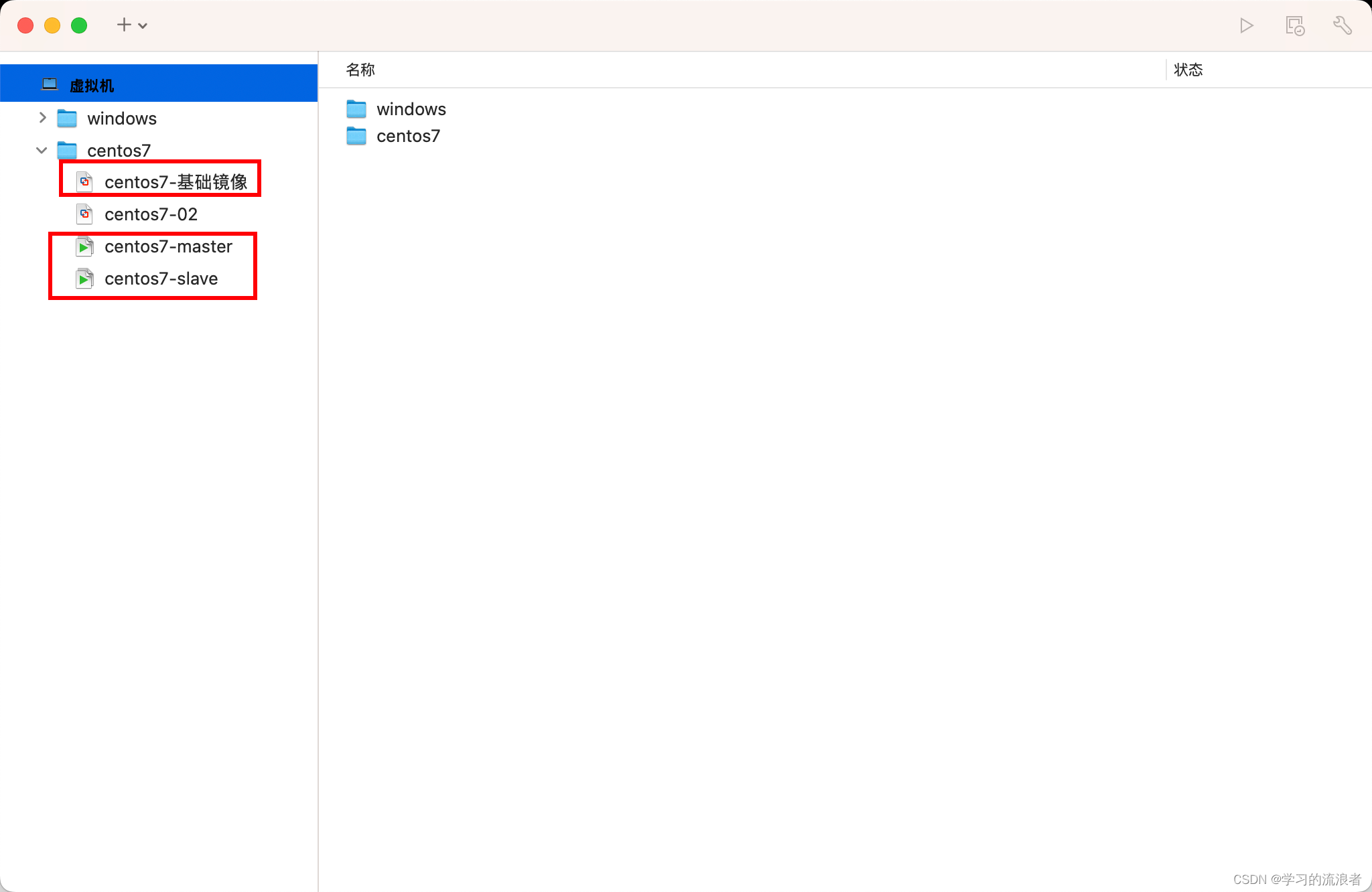Select centos7-master in the sidebar
The height and width of the screenshot is (892, 1372).
coord(168,247)
